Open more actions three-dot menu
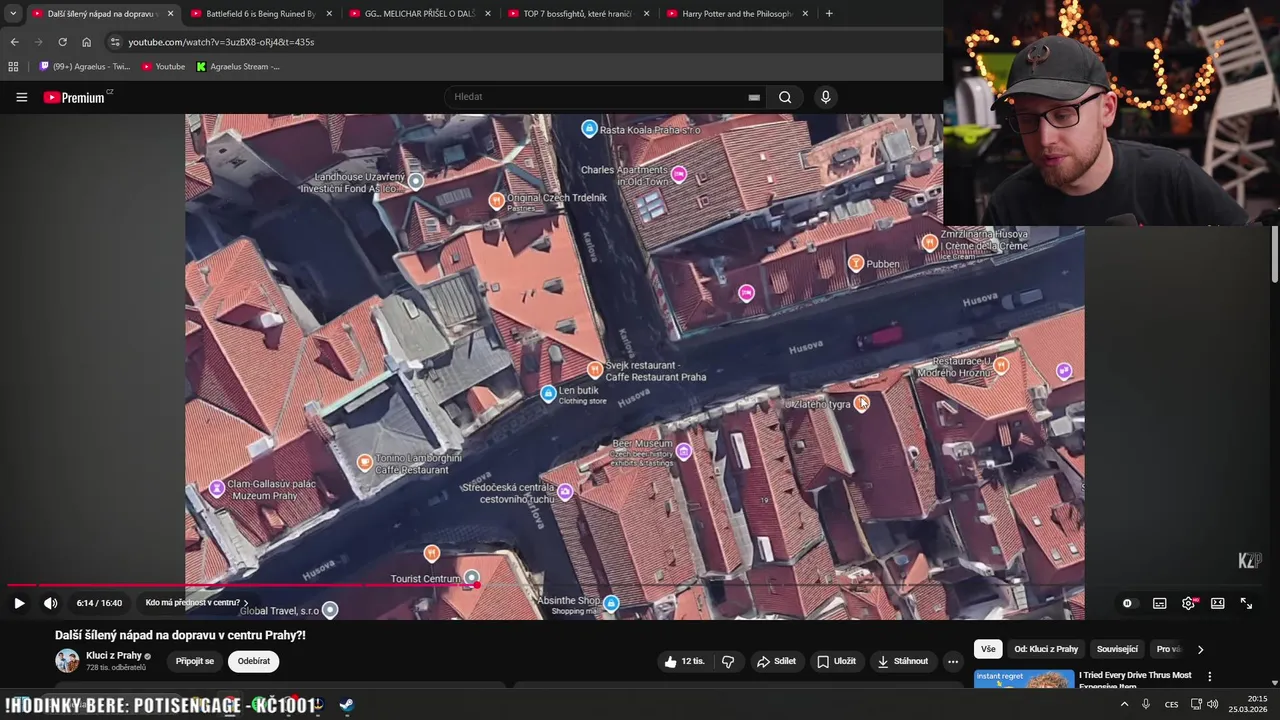The width and height of the screenshot is (1280, 720). point(952,661)
